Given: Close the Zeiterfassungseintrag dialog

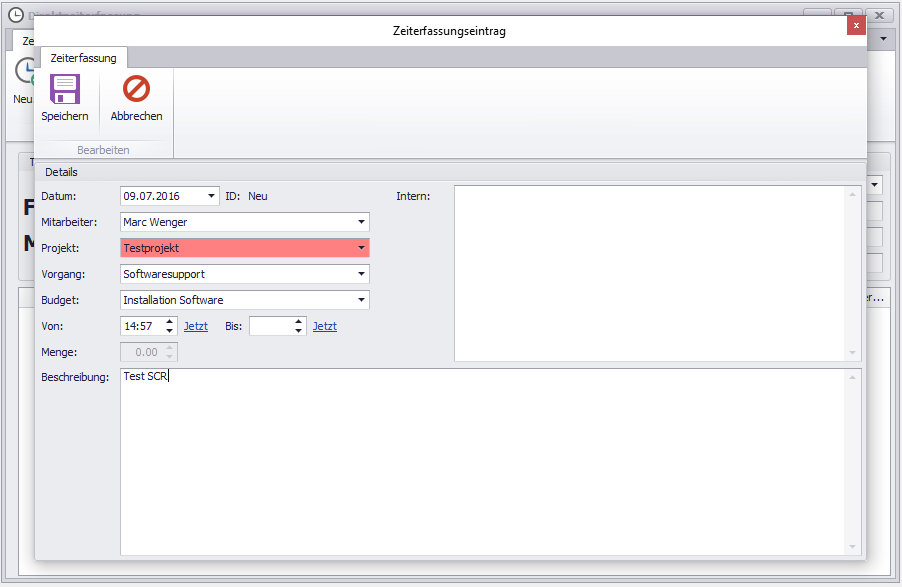Looking at the screenshot, I should point(856,26).
